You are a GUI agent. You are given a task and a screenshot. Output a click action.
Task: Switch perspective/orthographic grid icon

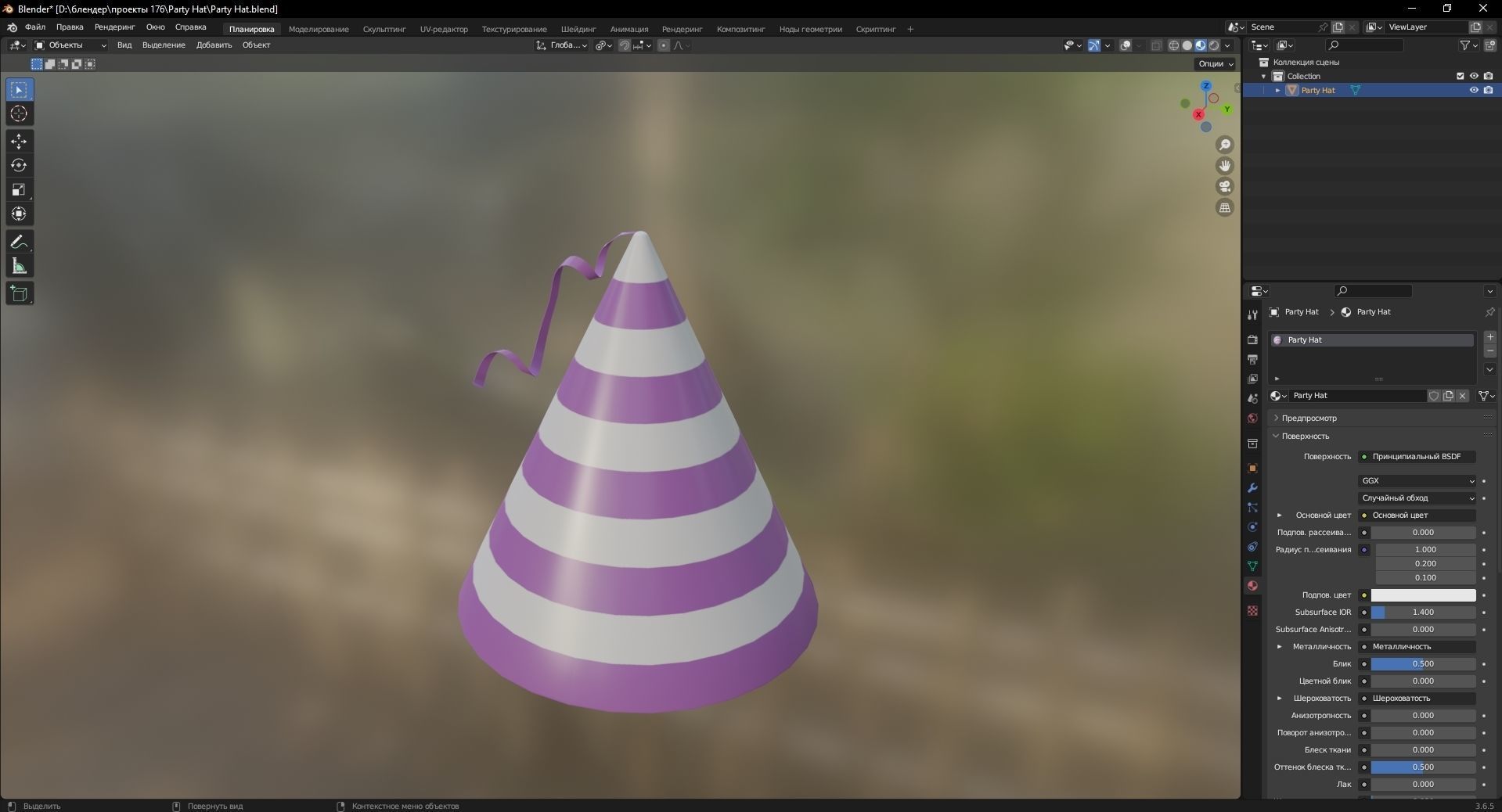pos(1225,207)
